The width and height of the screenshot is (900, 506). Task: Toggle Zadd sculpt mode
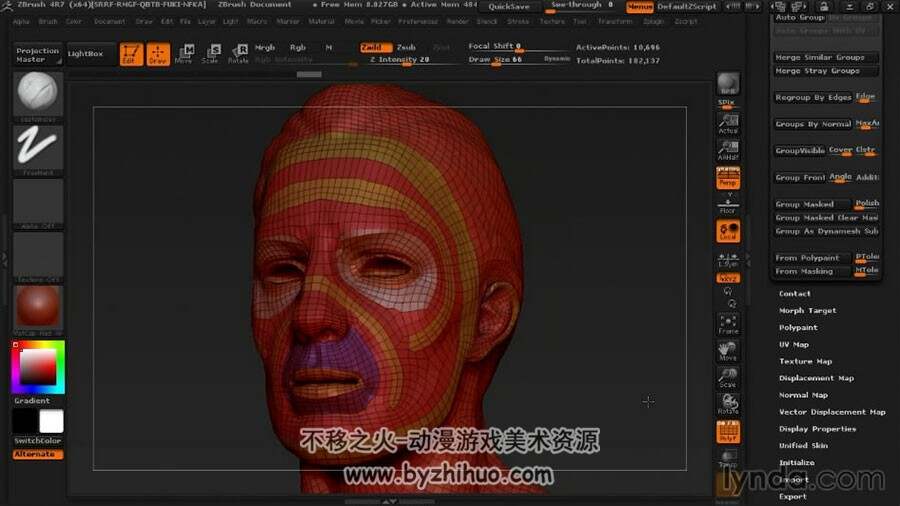(x=376, y=48)
